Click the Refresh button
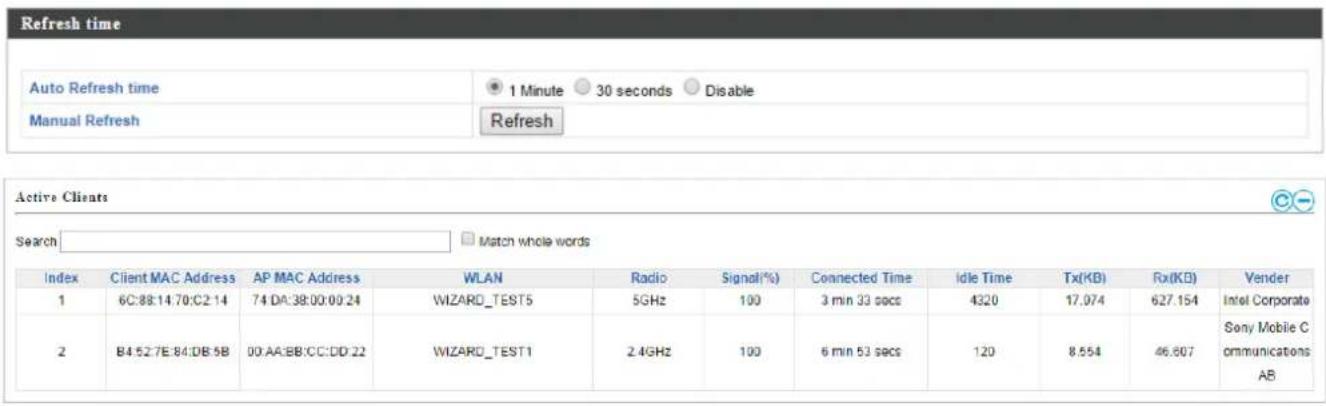 (x=522, y=120)
